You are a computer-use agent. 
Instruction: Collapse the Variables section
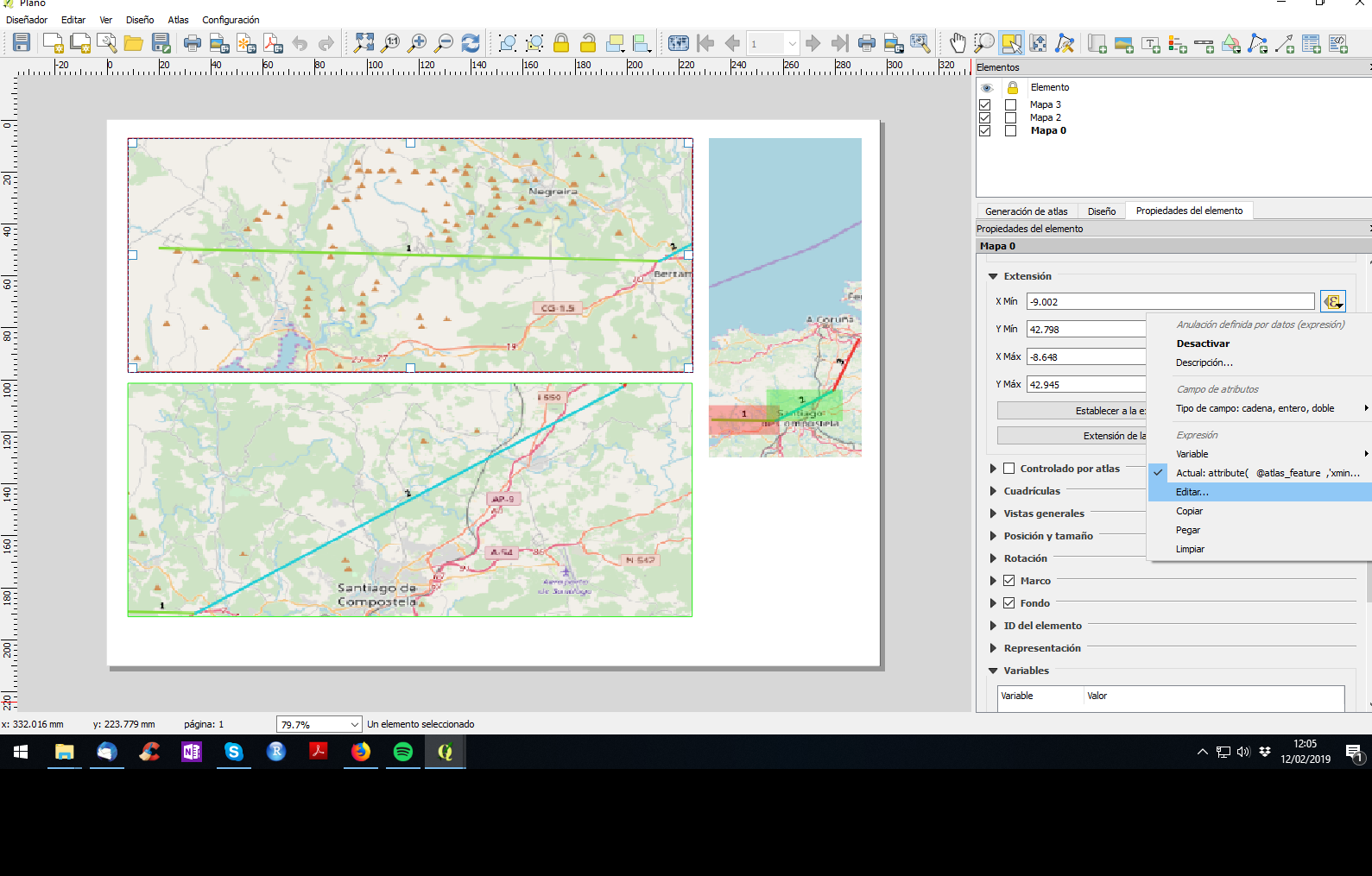pos(993,671)
